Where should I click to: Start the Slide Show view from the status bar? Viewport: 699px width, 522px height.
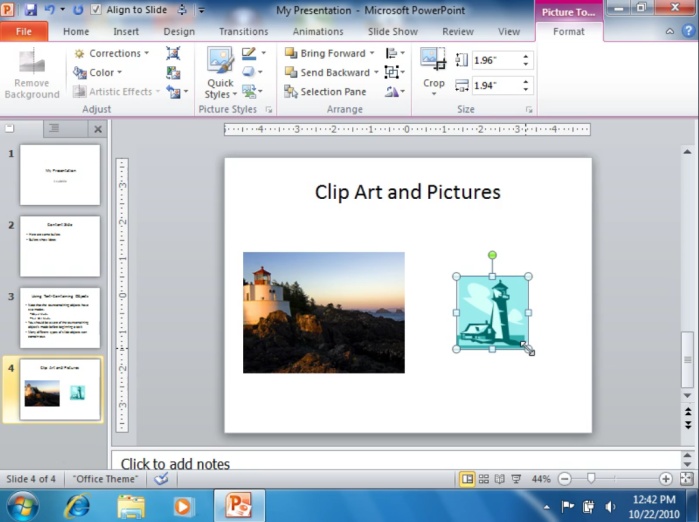click(516, 479)
